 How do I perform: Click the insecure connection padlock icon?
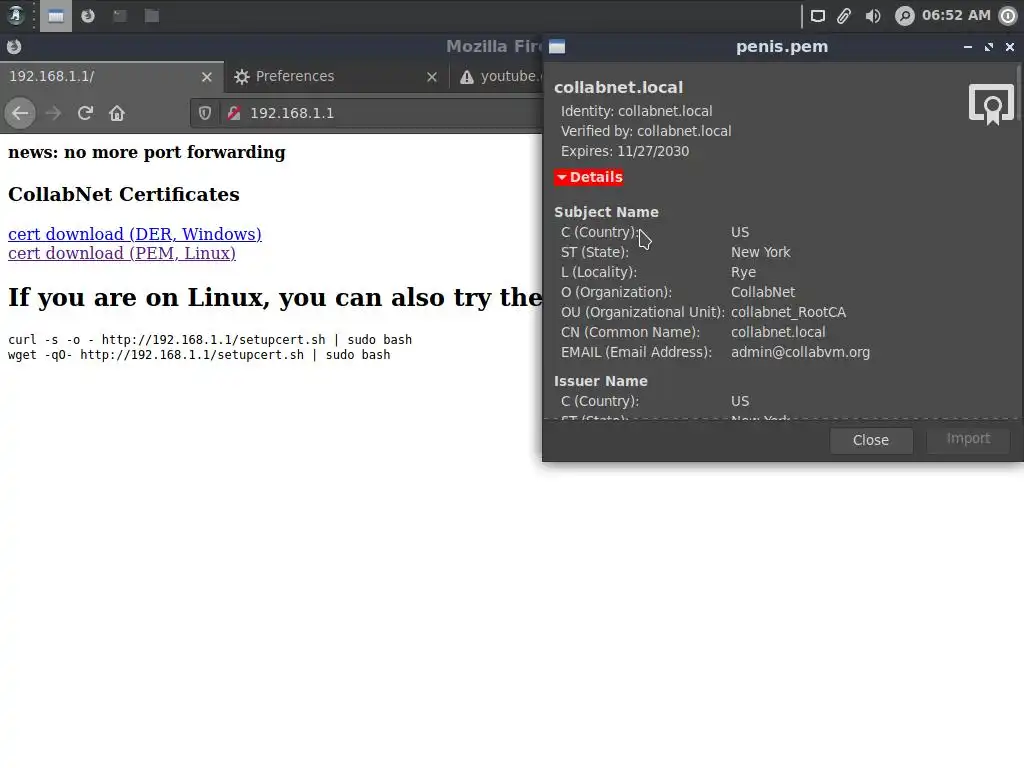234,114
